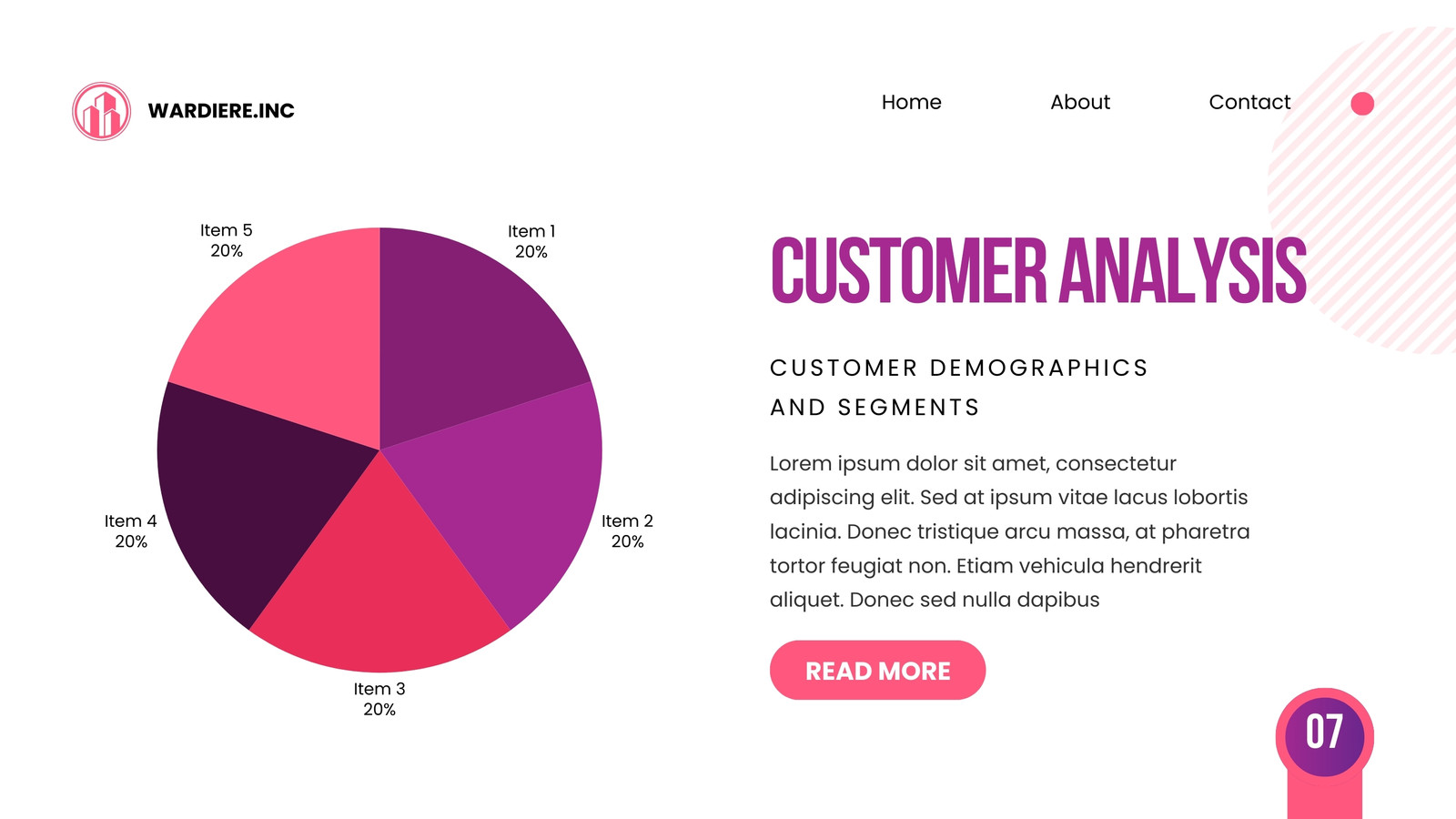Click the Item 5 20% label
Viewport: 1456px width, 819px height.
point(227,240)
